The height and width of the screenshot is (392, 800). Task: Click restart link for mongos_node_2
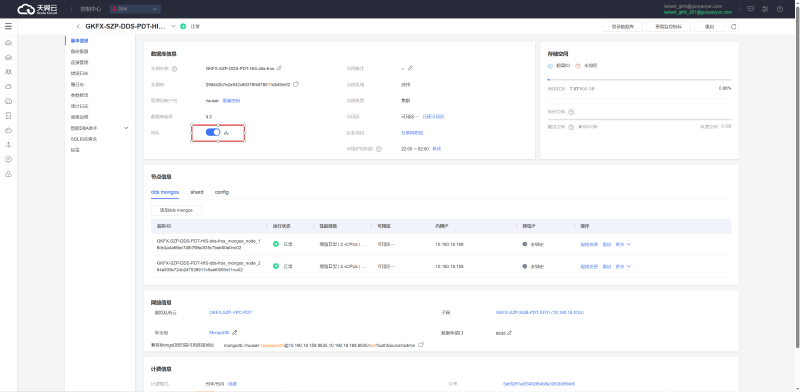point(607,266)
